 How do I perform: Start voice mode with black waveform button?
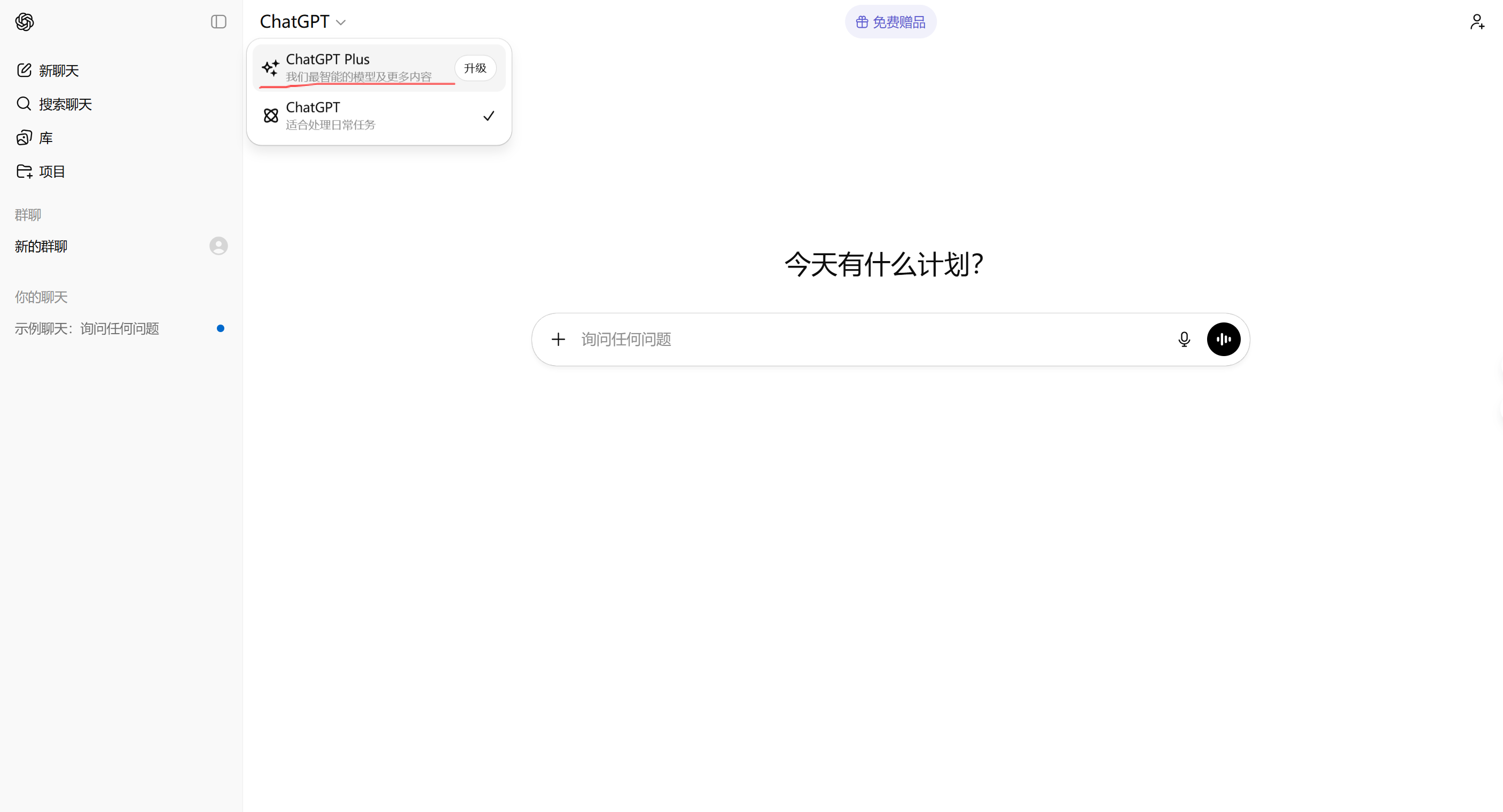tap(1224, 340)
